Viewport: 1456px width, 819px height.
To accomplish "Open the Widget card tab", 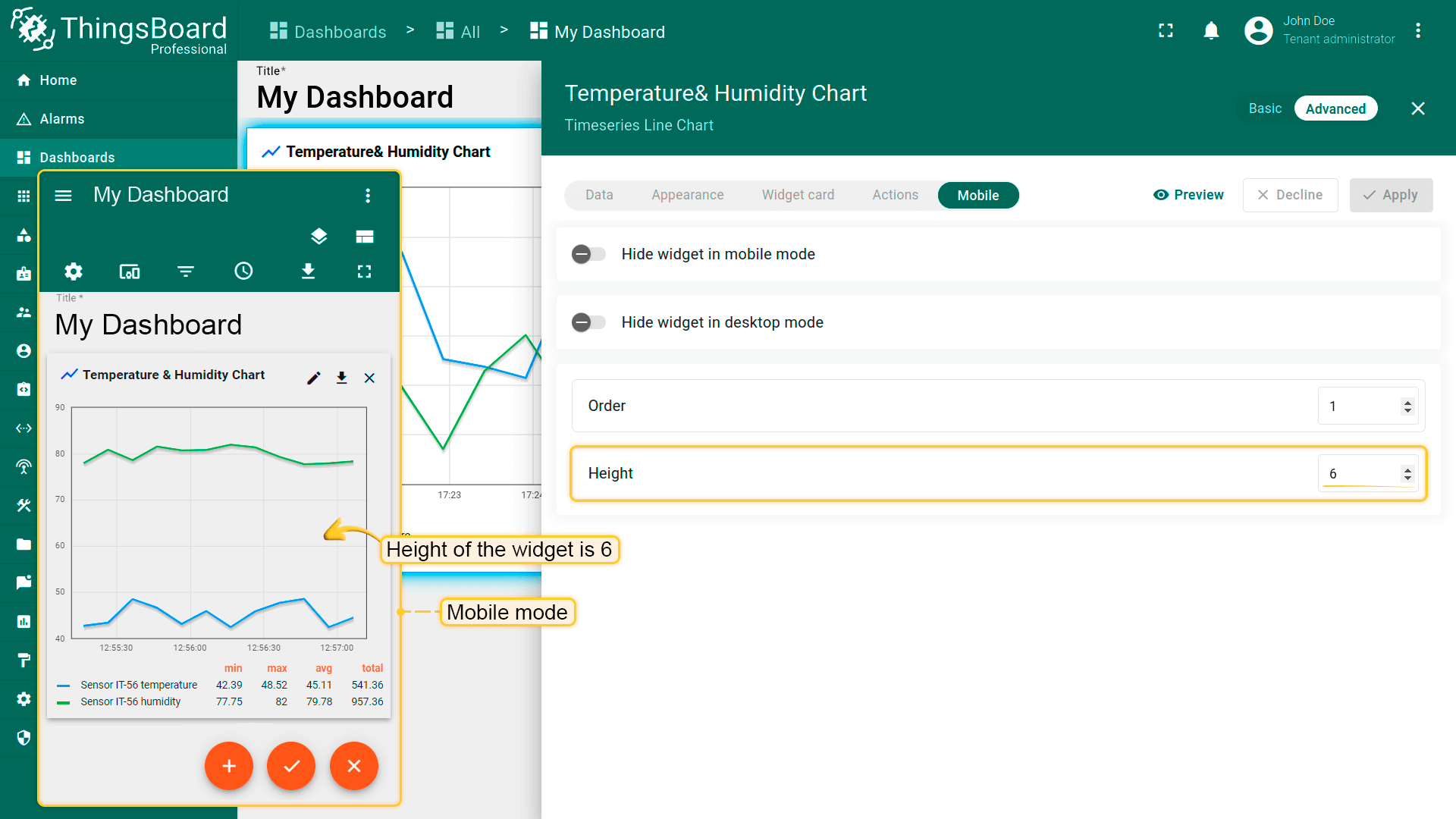I will point(798,195).
